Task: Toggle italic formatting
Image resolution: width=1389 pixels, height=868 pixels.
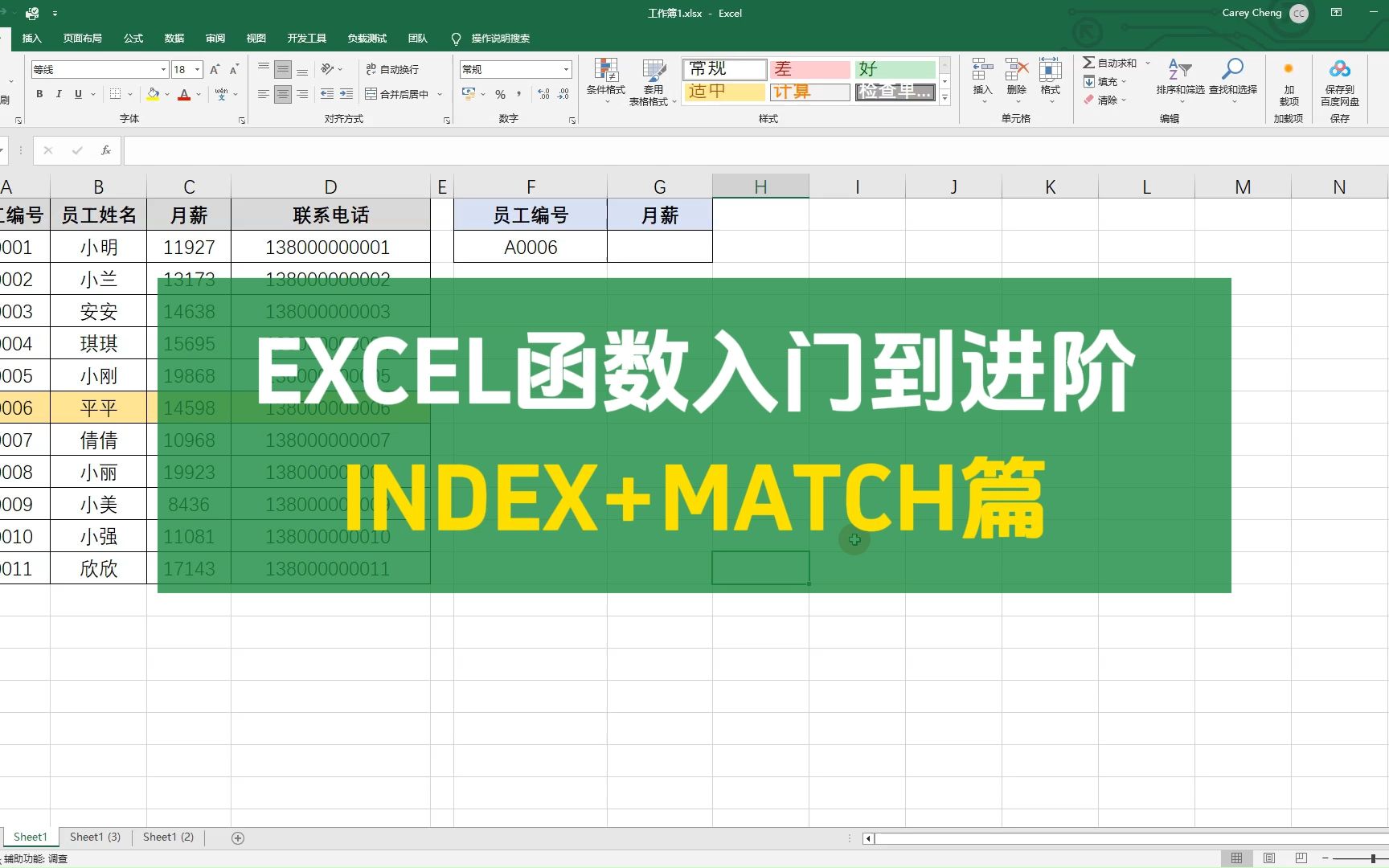Action: tap(58, 94)
